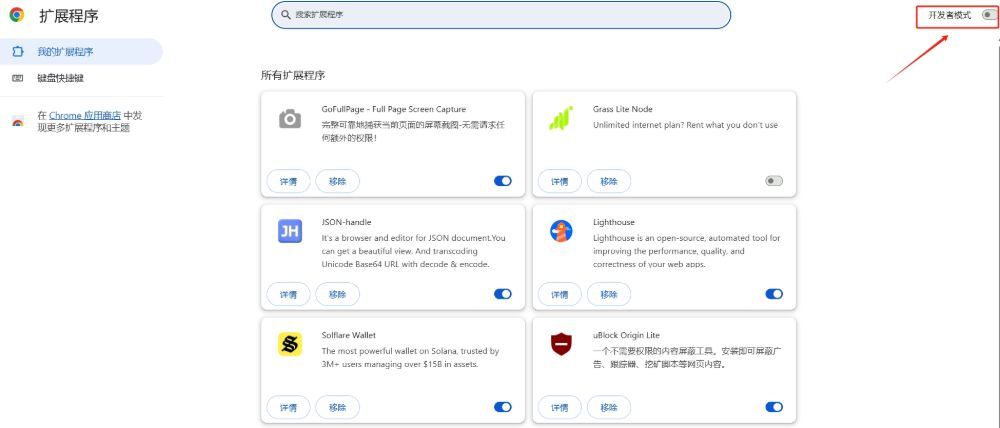Click the JSON-handle title text
The height and width of the screenshot is (428, 1000).
click(346, 222)
